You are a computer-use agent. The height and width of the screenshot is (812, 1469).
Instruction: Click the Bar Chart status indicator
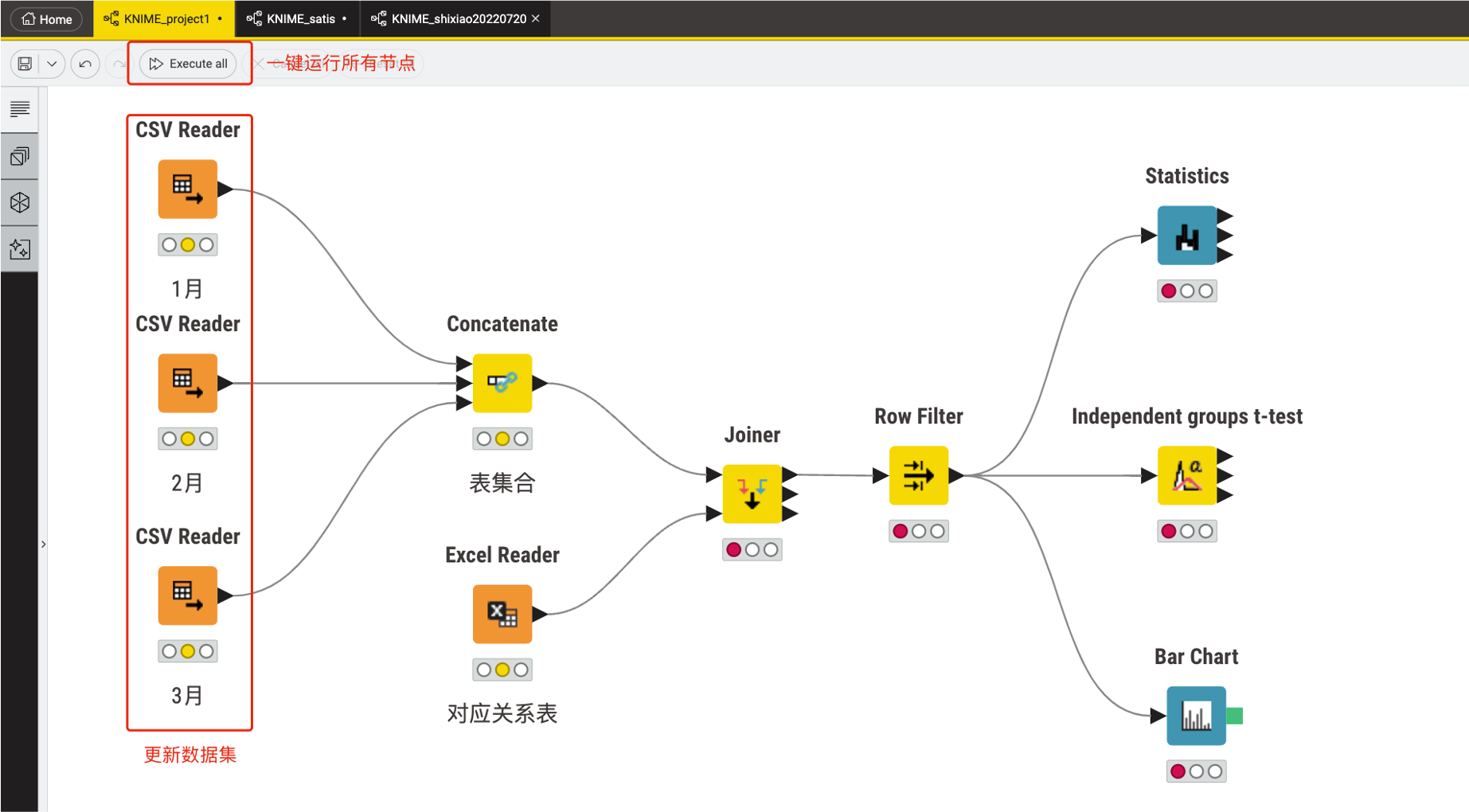point(1197,771)
